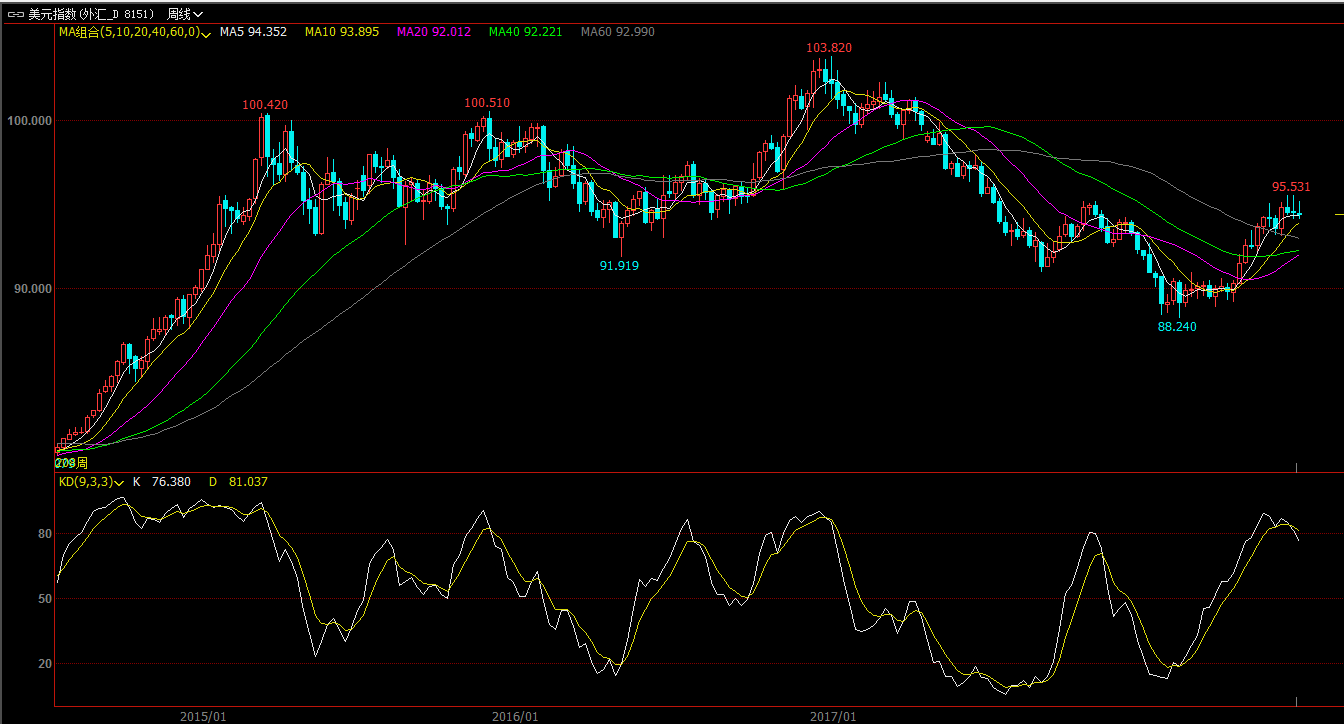
Task: Click the 20 level on KD axis
Action: tap(44, 664)
